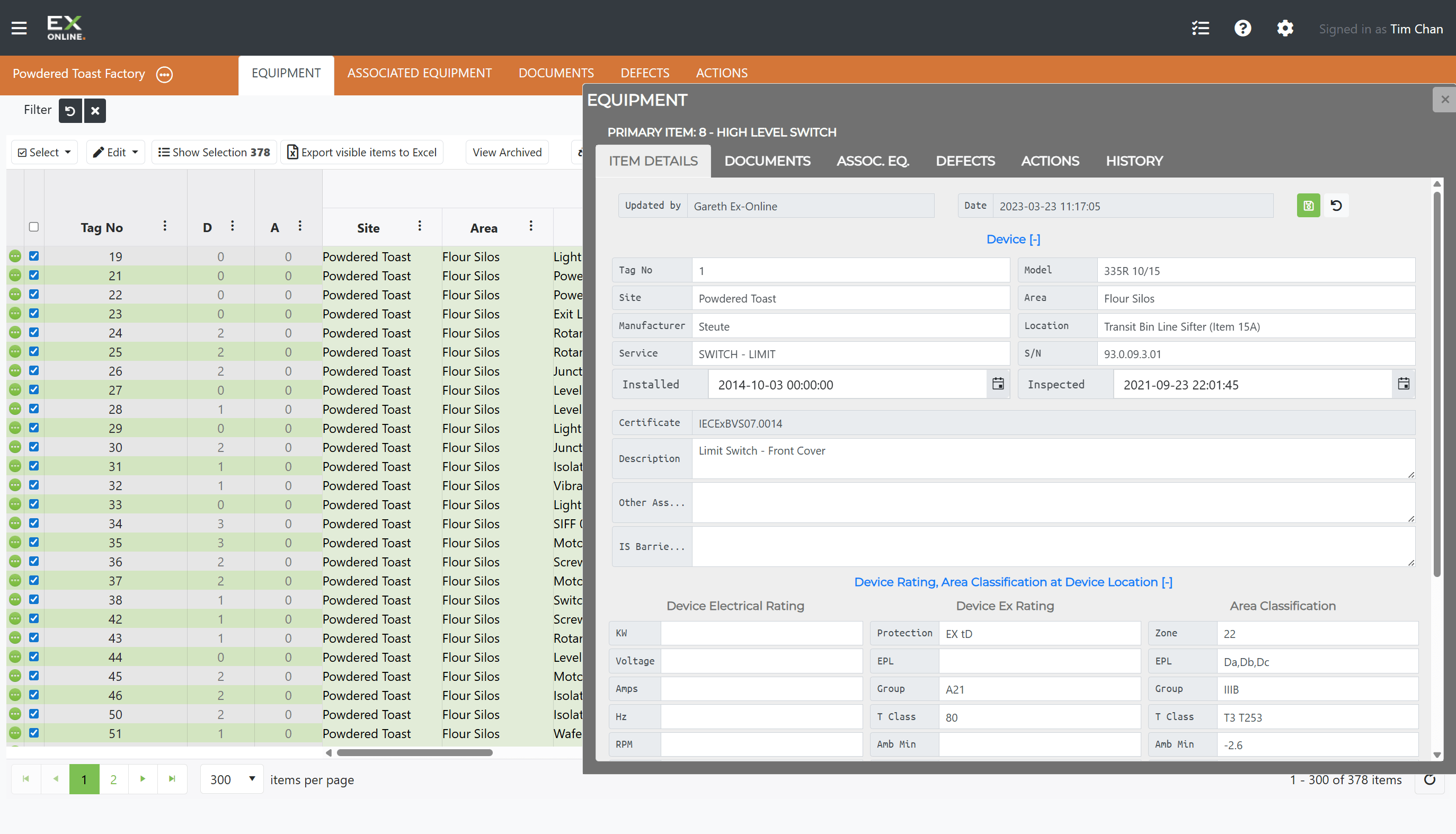The width and height of the screenshot is (1456, 834).
Task: Click Export visible items to Excel
Action: pos(362,153)
